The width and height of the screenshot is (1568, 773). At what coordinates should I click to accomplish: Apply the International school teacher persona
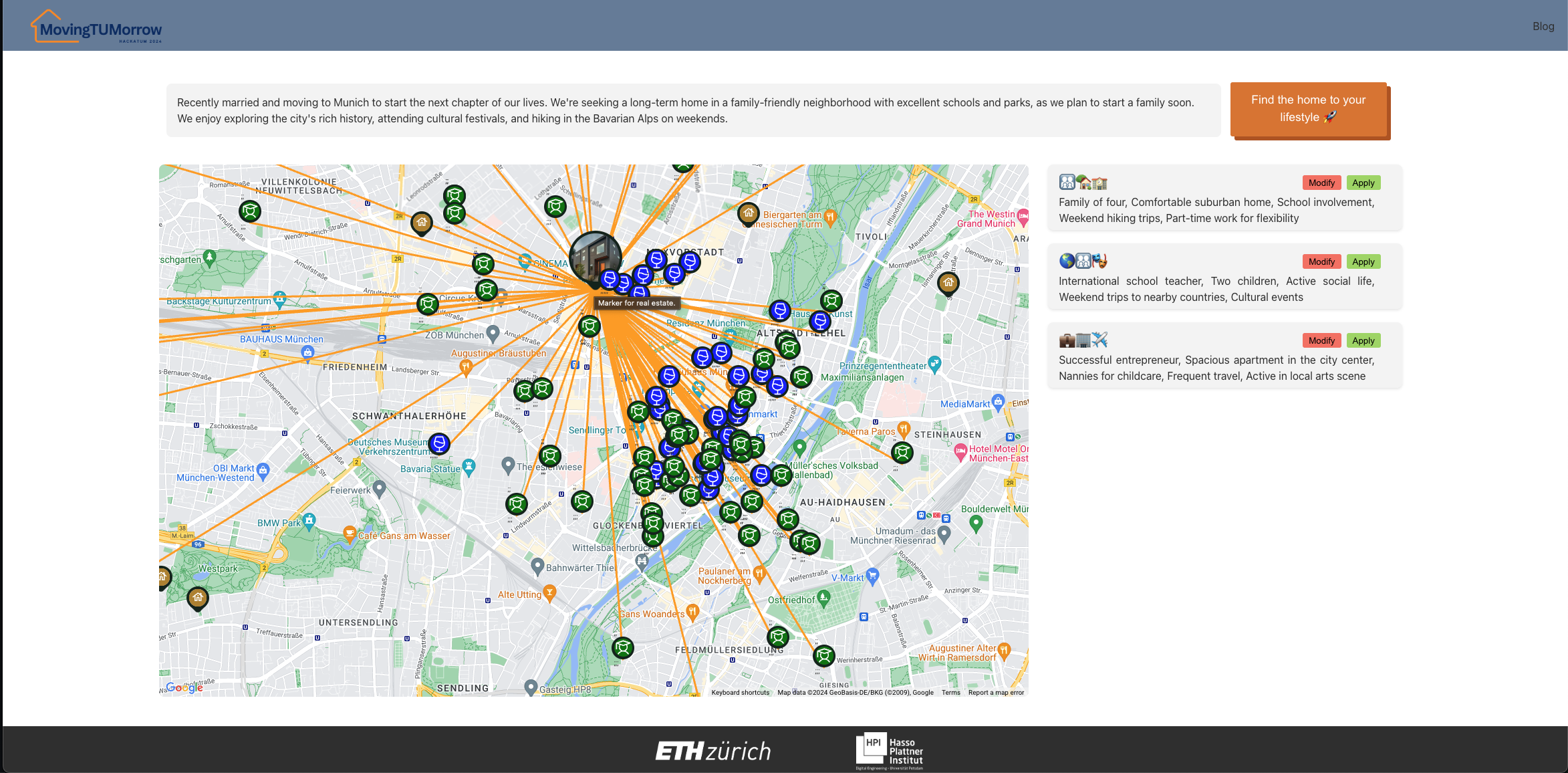pyautogui.click(x=1363, y=261)
